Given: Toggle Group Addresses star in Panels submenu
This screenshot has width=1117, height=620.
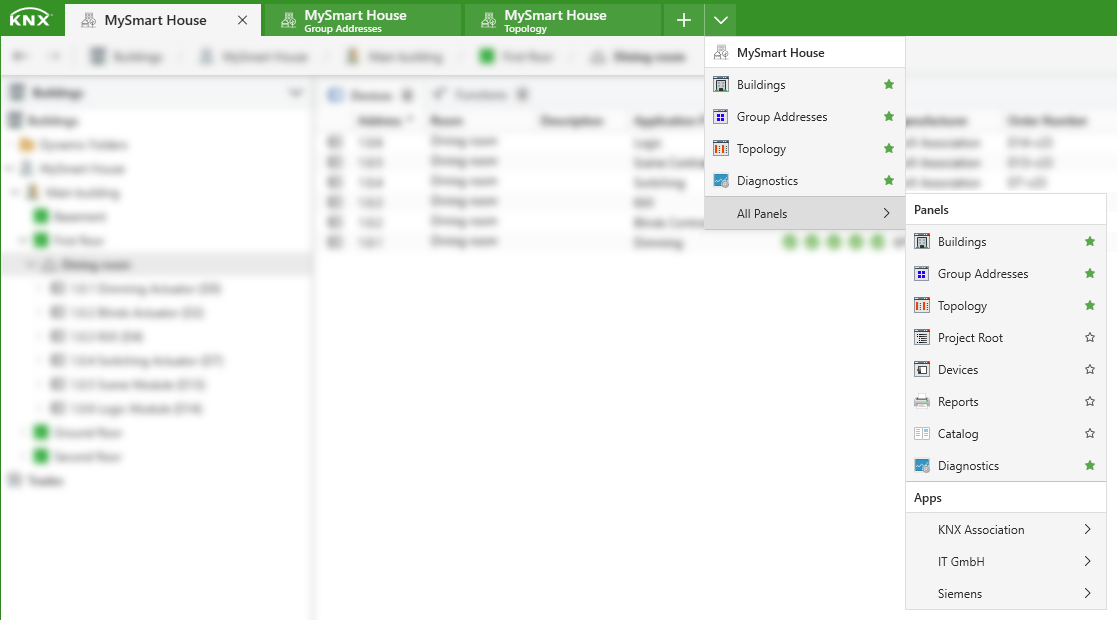Looking at the screenshot, I should point(1089,274).
